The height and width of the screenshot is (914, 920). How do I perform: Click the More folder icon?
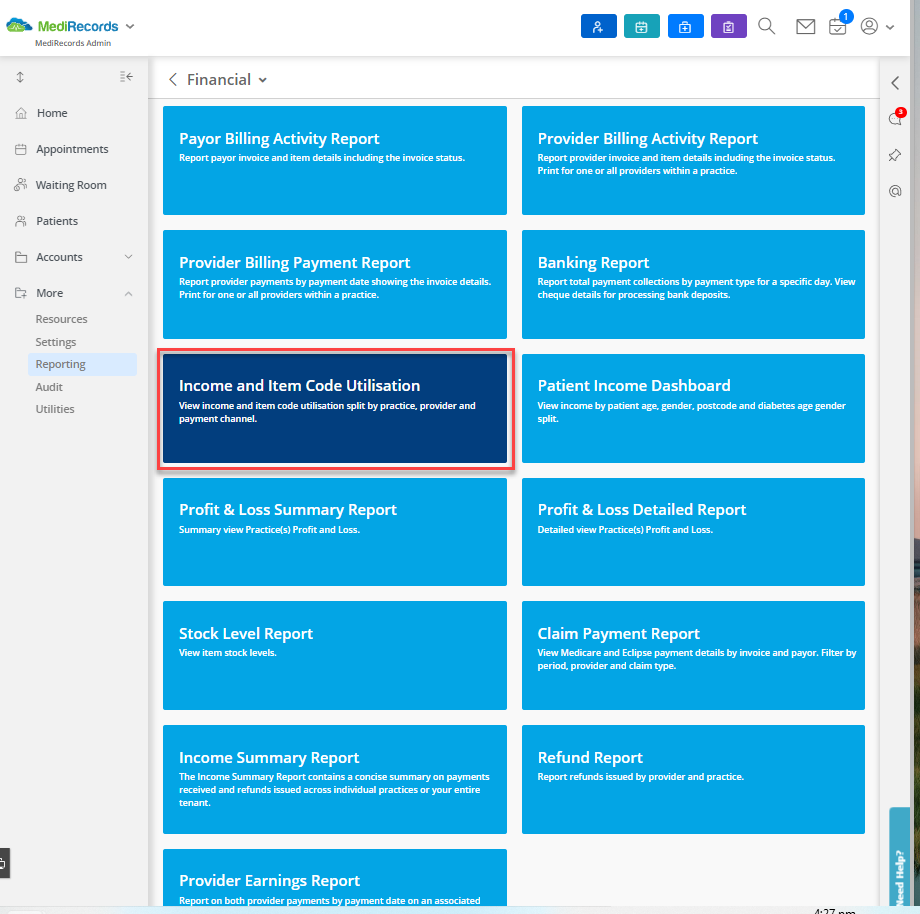(21, 293)
